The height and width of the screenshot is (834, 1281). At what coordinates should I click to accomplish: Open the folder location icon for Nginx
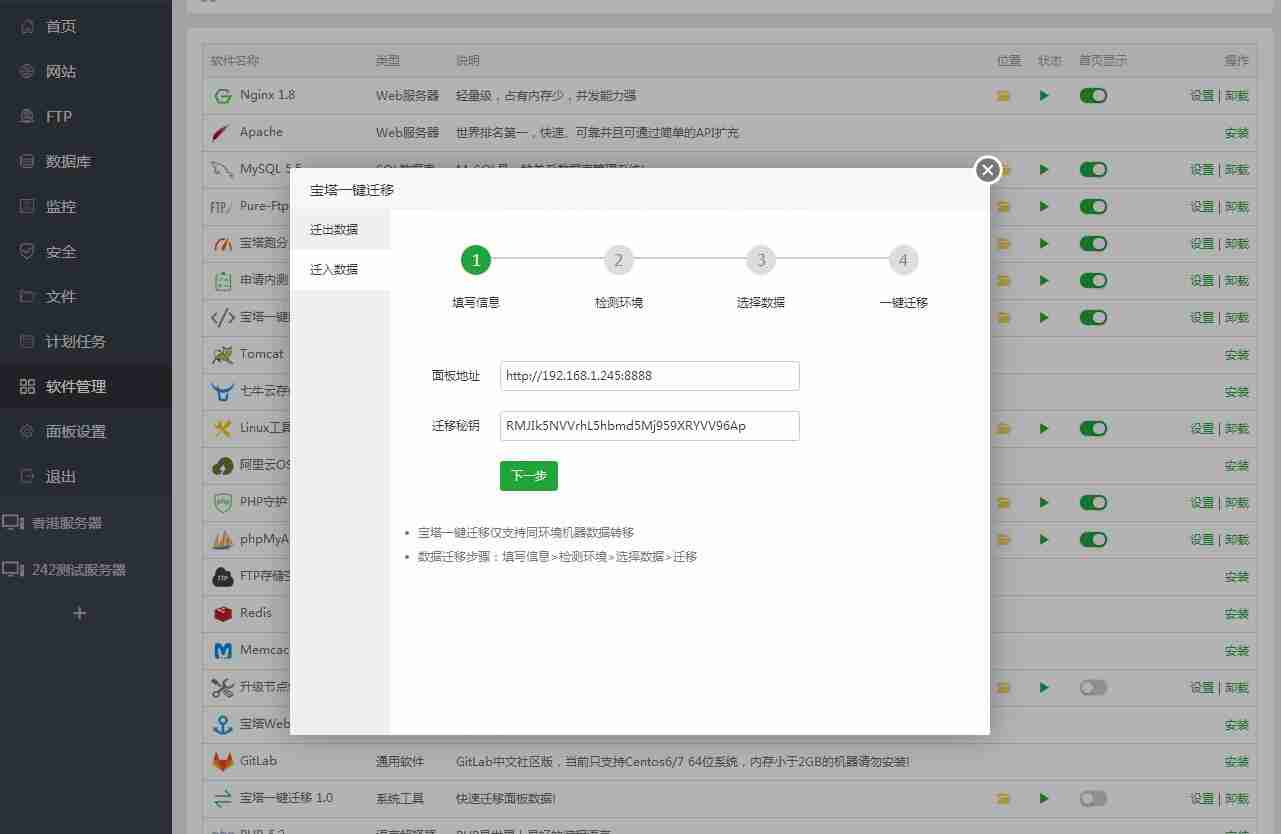point(1002,95)
